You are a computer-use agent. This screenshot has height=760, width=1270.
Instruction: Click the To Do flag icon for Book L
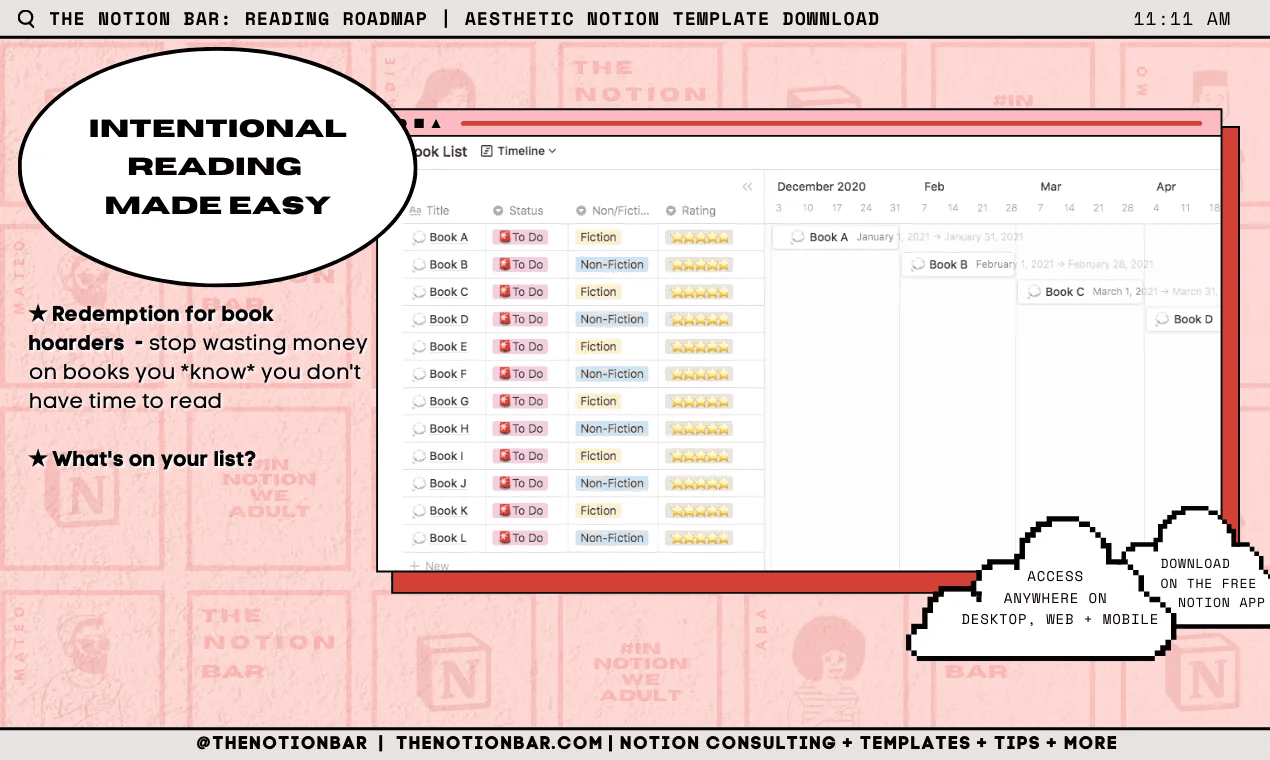pos(504,538)
